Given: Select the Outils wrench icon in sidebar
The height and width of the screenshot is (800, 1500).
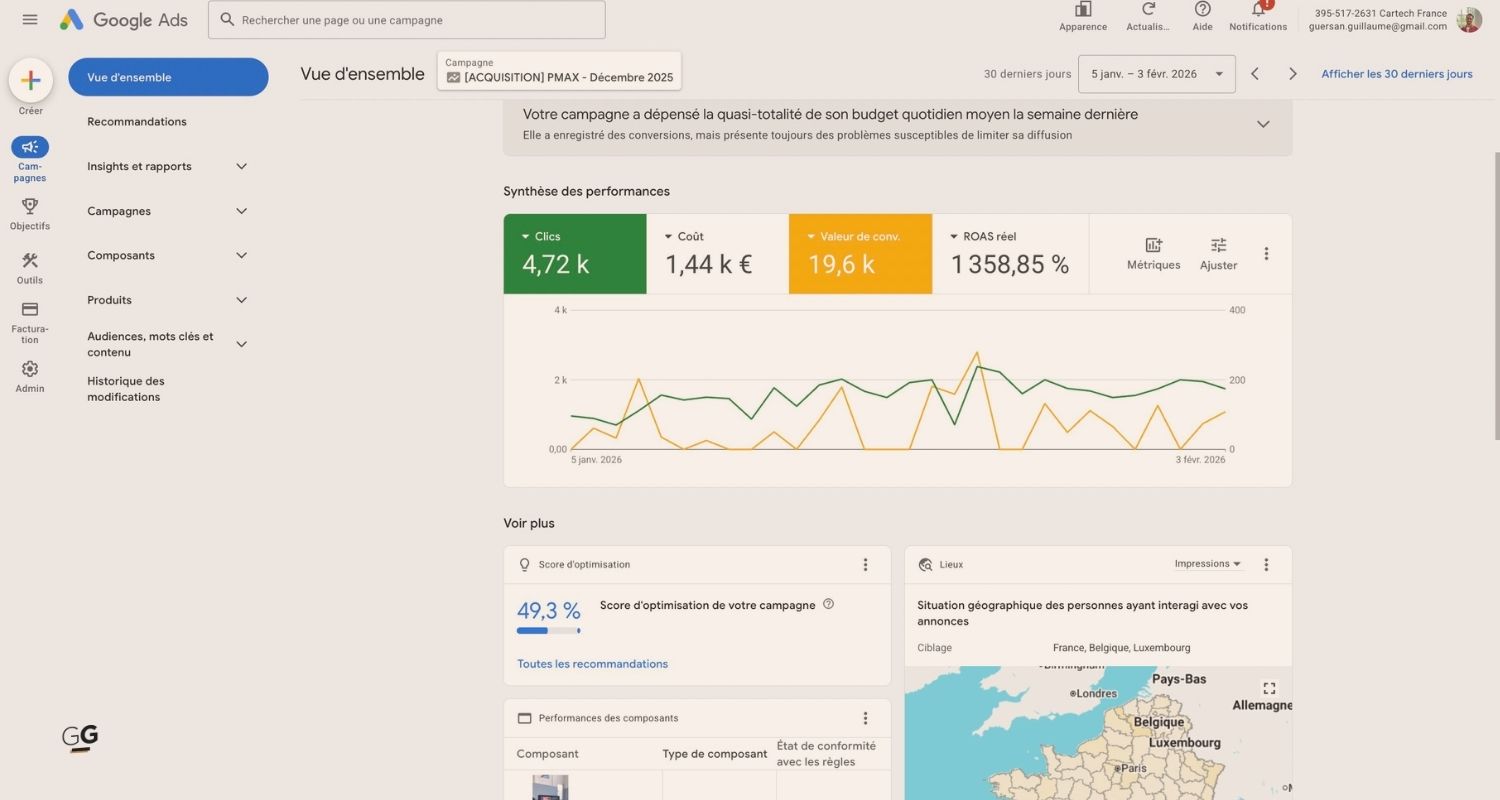Looking at the screenshot, I should [x=30, y=263].
